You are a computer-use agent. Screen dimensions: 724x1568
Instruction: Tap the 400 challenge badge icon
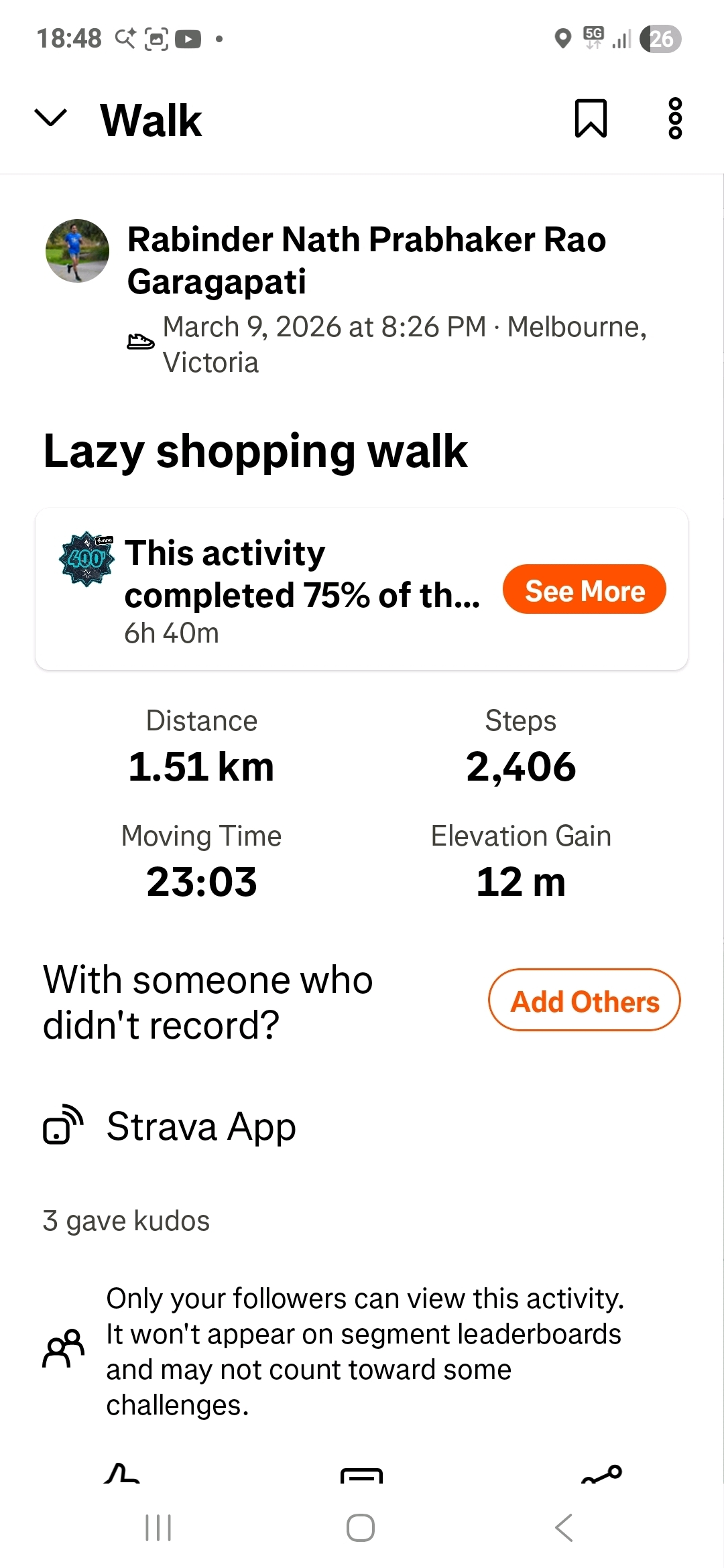coord(86,558)
